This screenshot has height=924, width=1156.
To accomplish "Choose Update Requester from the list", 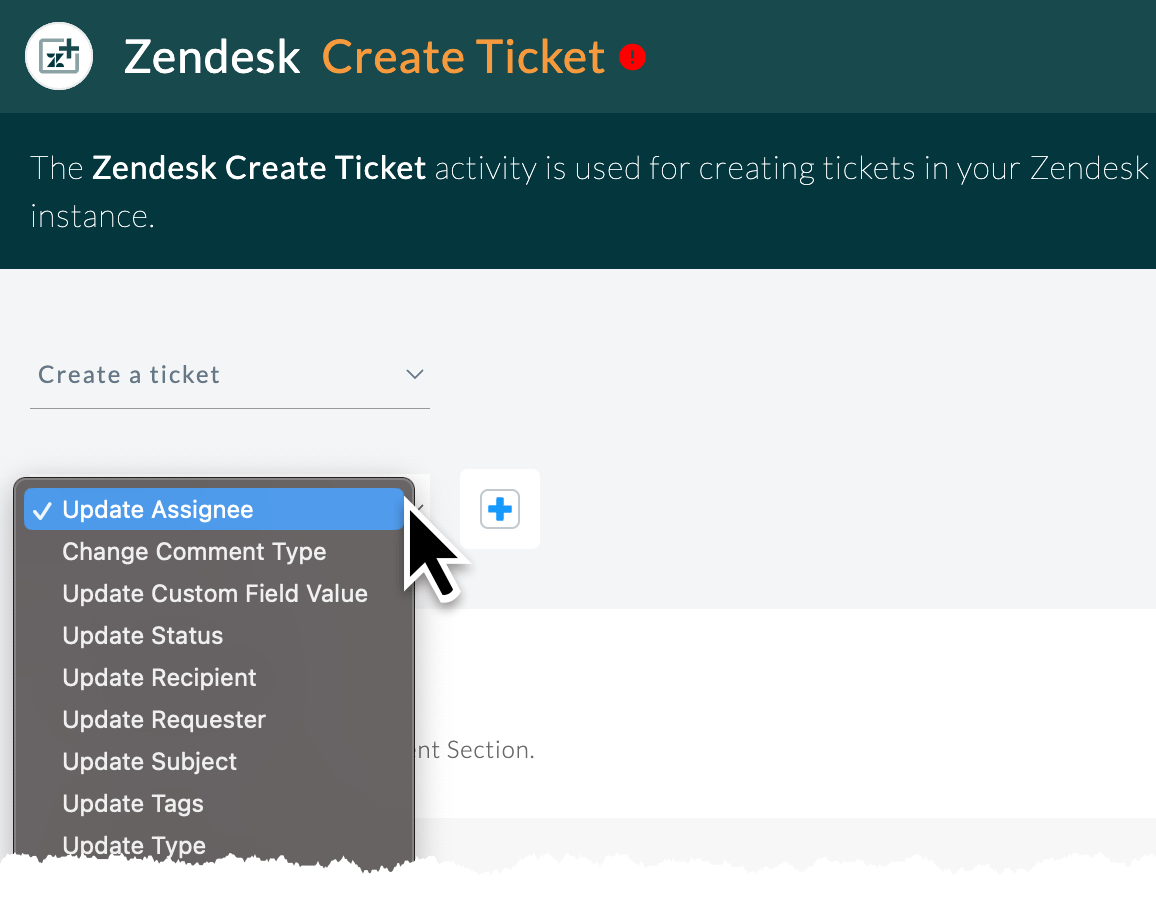I will click(x=164, y=719).
